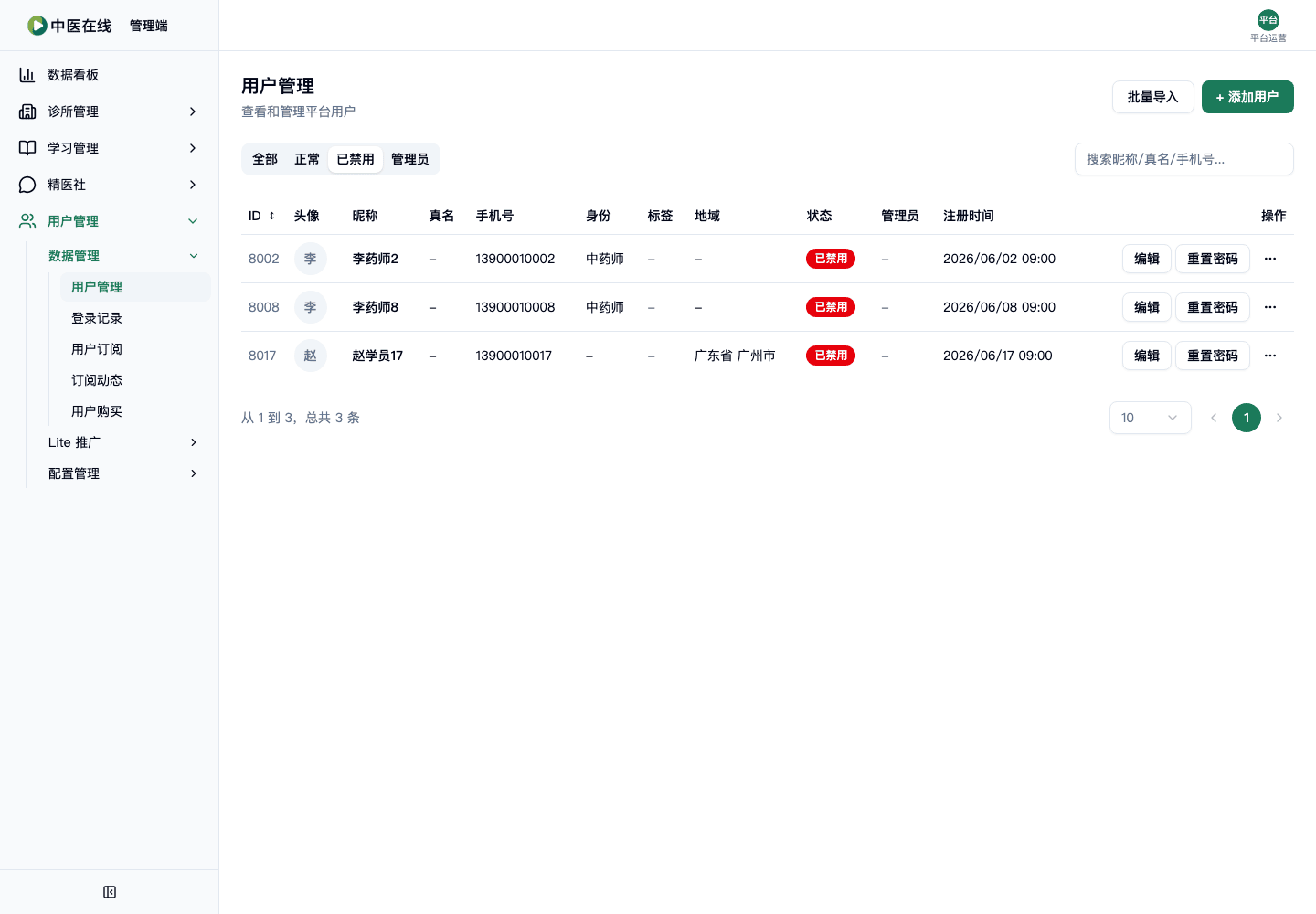
Task: Reset password for 李药师8
Action: [x=1213, y=307]
